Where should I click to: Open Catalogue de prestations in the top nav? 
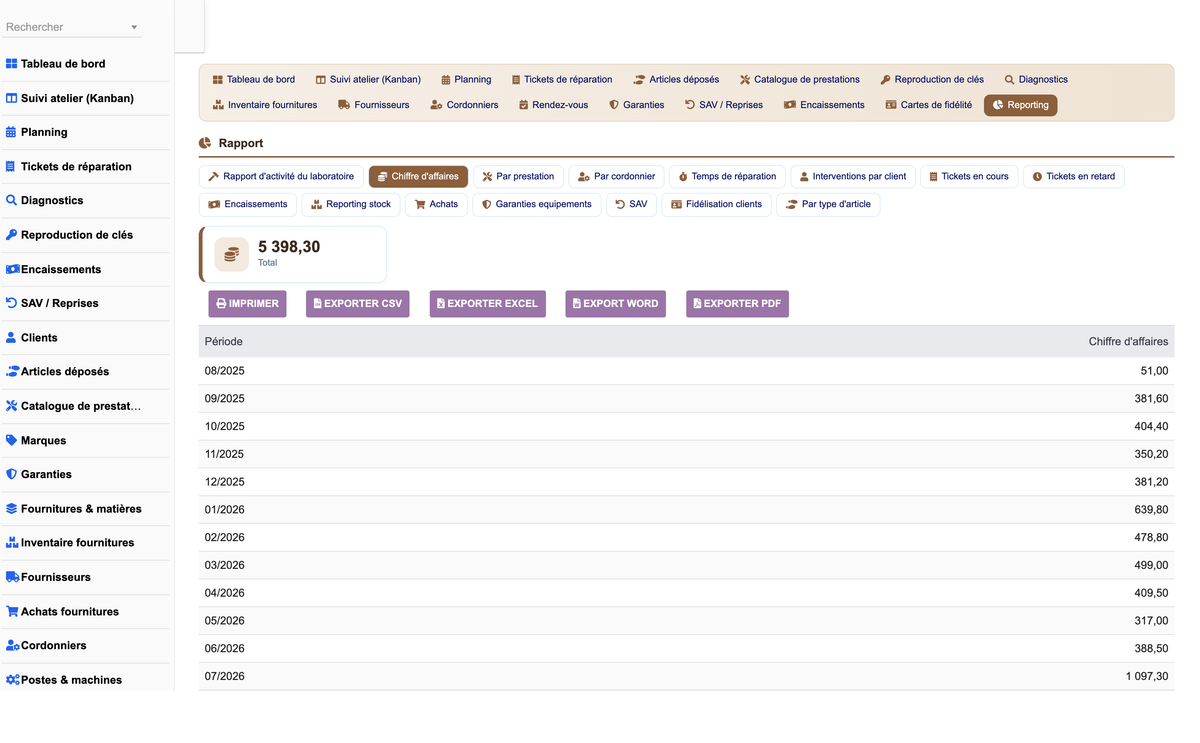[800, 79]
